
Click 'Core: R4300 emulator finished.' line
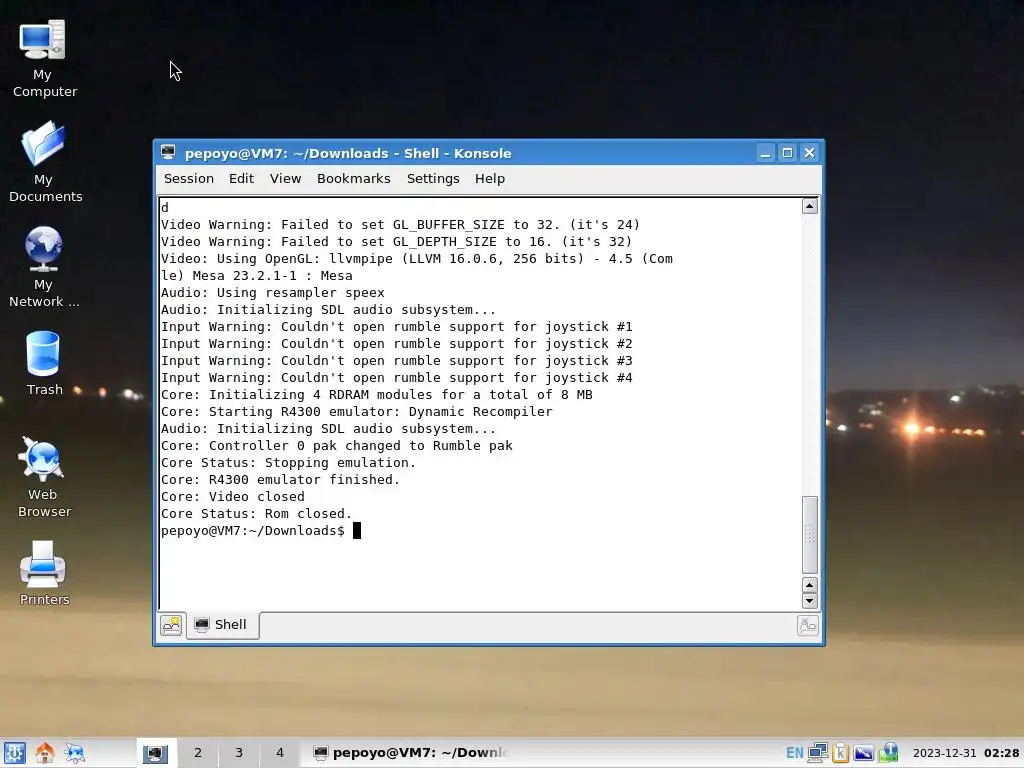coord(280,480)
